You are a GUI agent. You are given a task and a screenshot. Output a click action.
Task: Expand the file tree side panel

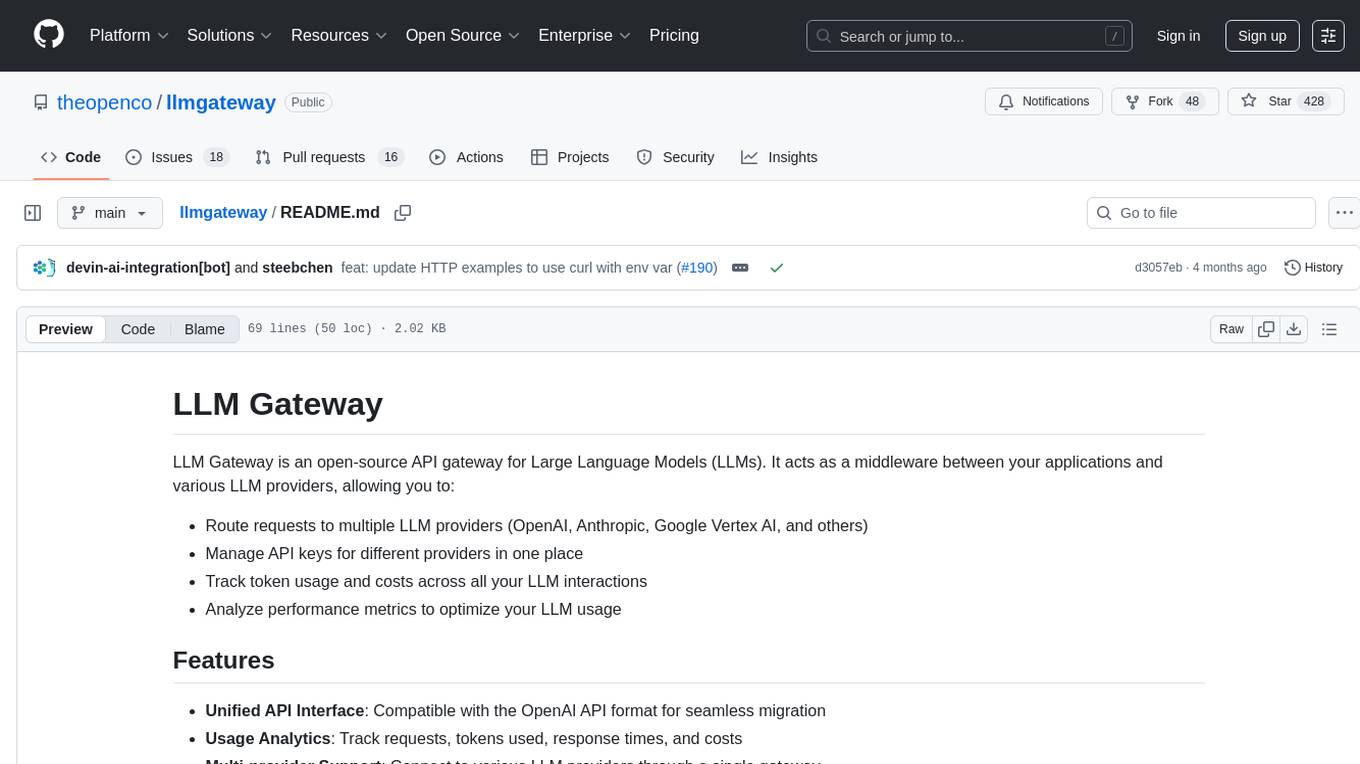click(33, 213)
